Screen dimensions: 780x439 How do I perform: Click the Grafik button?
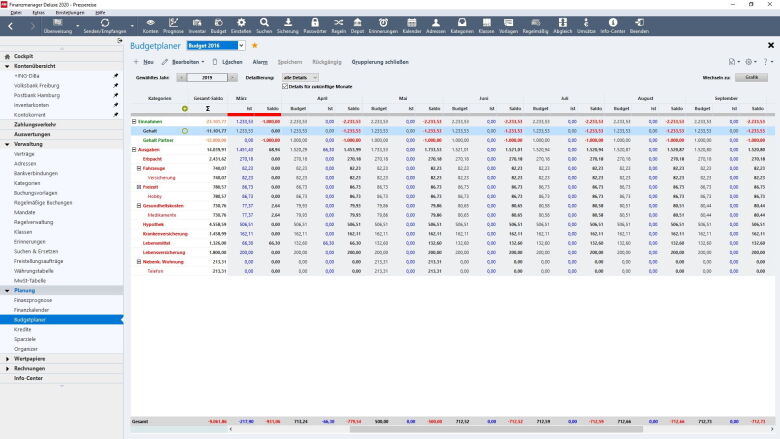coord(751,77)
